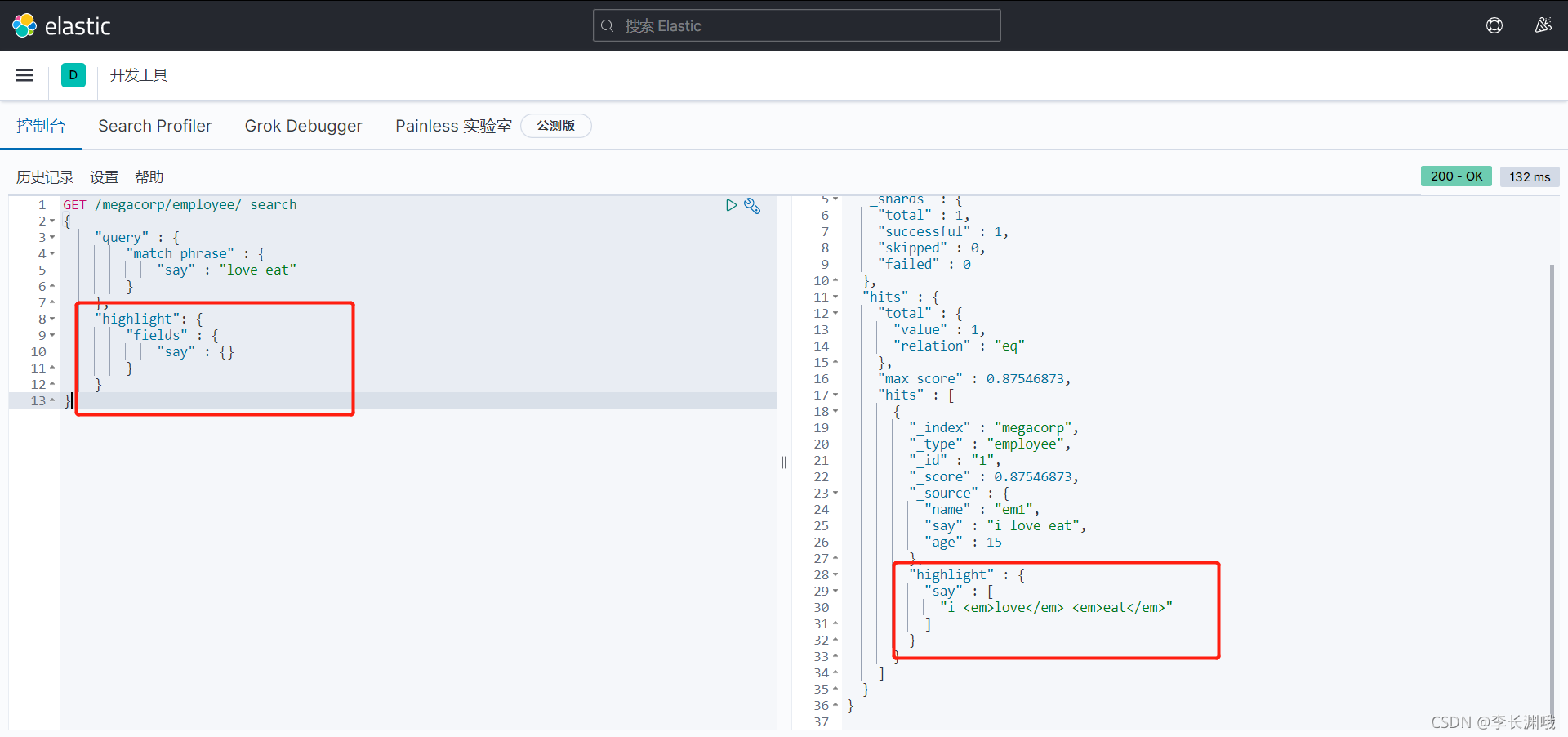Screen dimensions: 1568x737
Task: Open 历史记录 history
Action: point(45,177)
